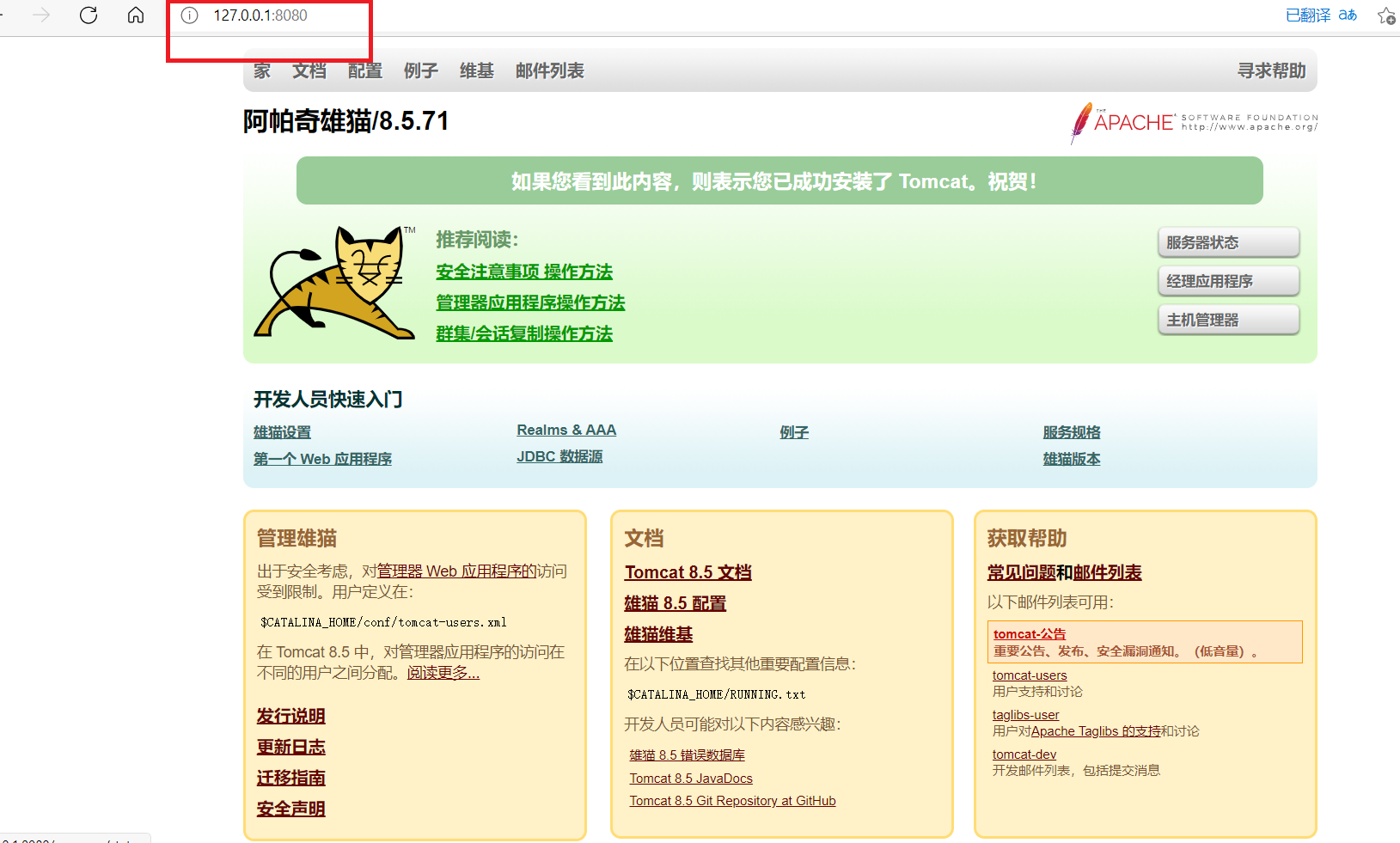The height and width of the screenshot is (843, 1400).
Task: Click the 管理雄猫 panel heading
Action: coord(297,538)
